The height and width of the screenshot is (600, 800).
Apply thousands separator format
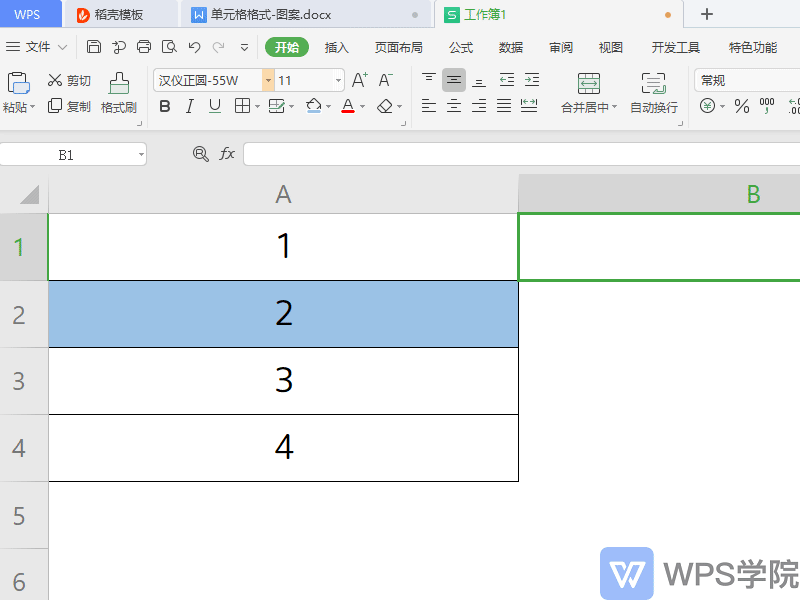coord(767,106)
